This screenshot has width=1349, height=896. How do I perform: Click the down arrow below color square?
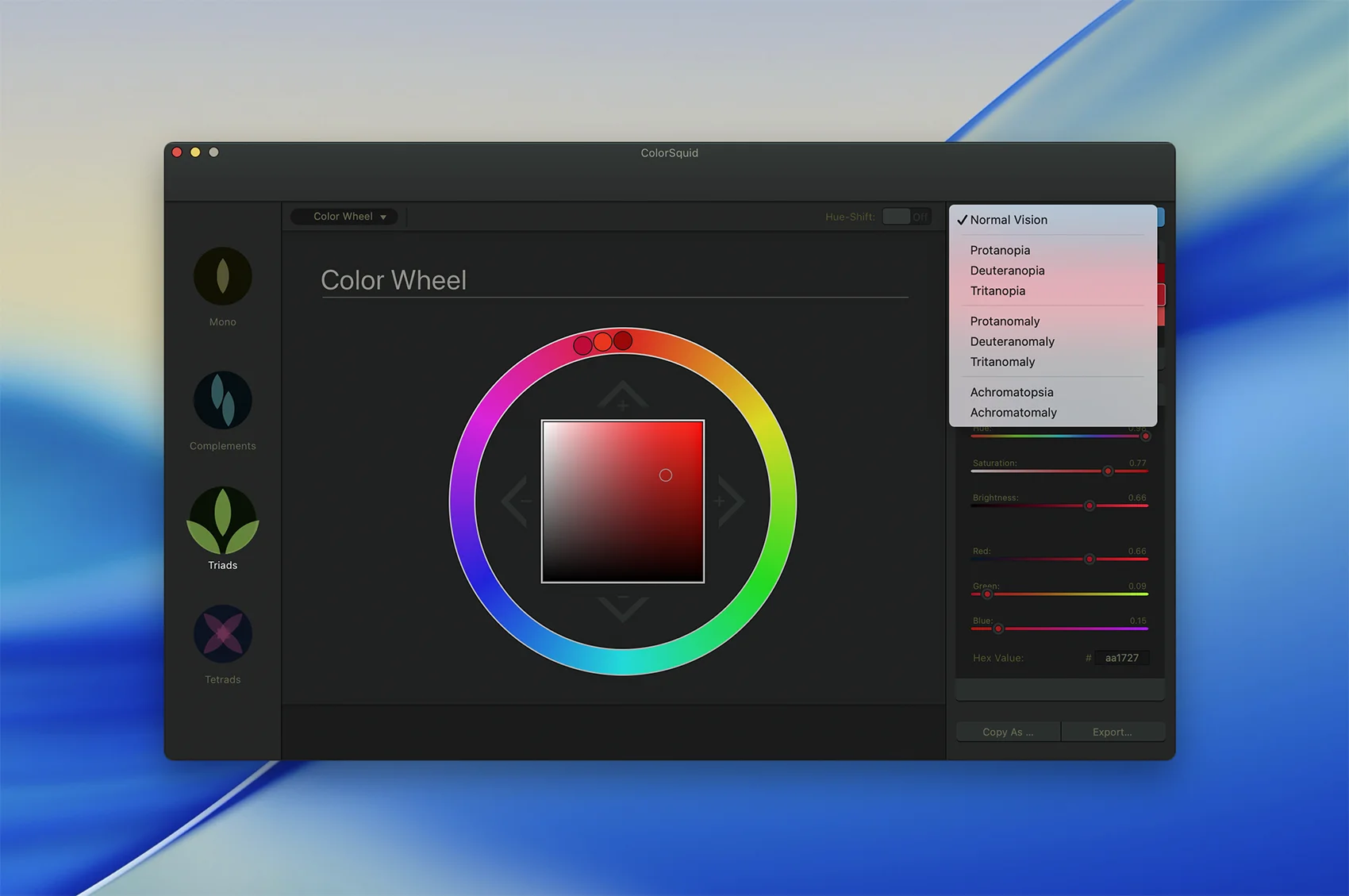tap(623, 608)
